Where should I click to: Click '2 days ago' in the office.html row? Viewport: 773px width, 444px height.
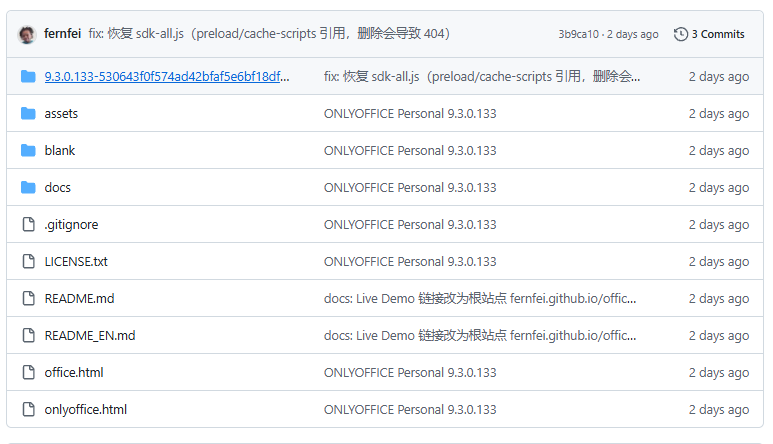click(719, 372)
